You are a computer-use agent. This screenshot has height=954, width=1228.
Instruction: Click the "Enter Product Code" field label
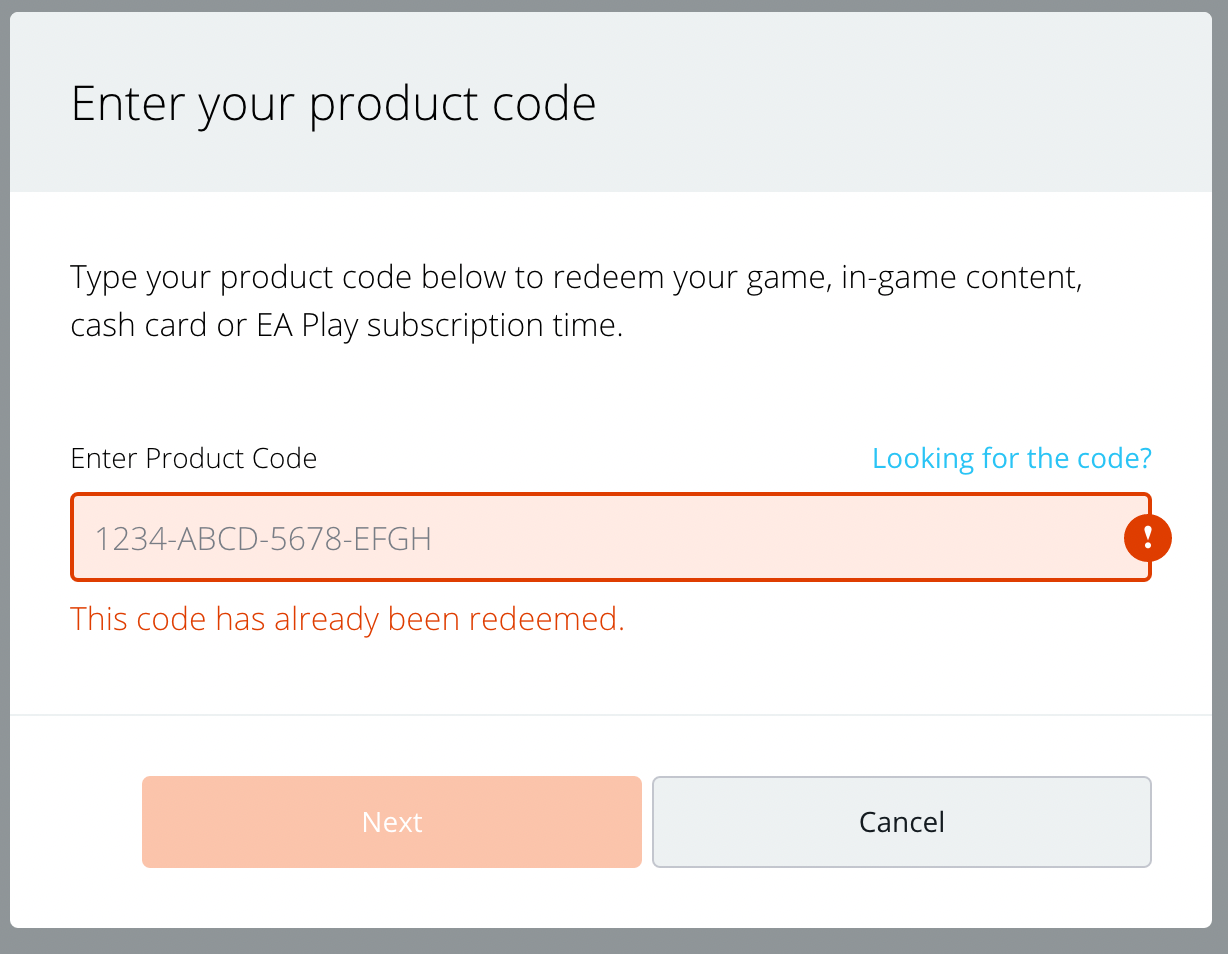coord(194,458)
